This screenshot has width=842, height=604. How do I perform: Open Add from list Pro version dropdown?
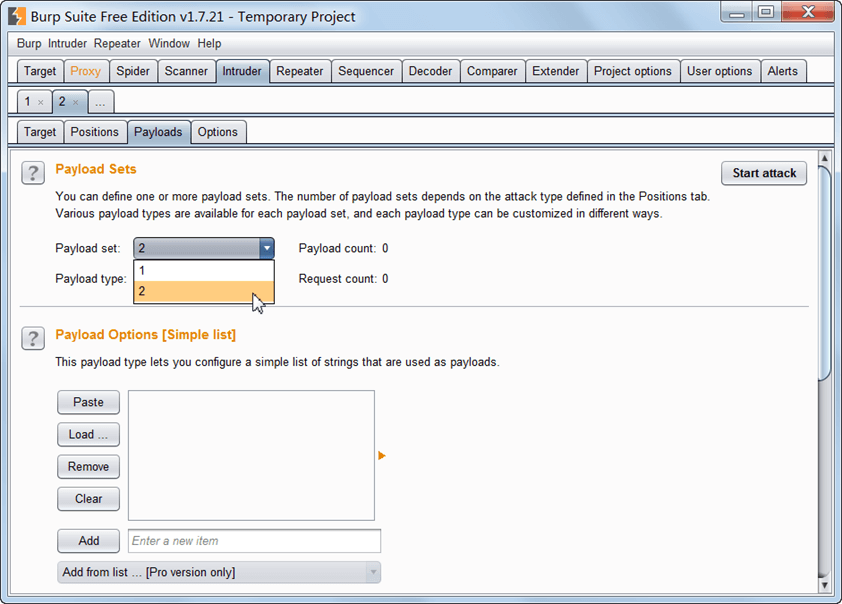219,572
